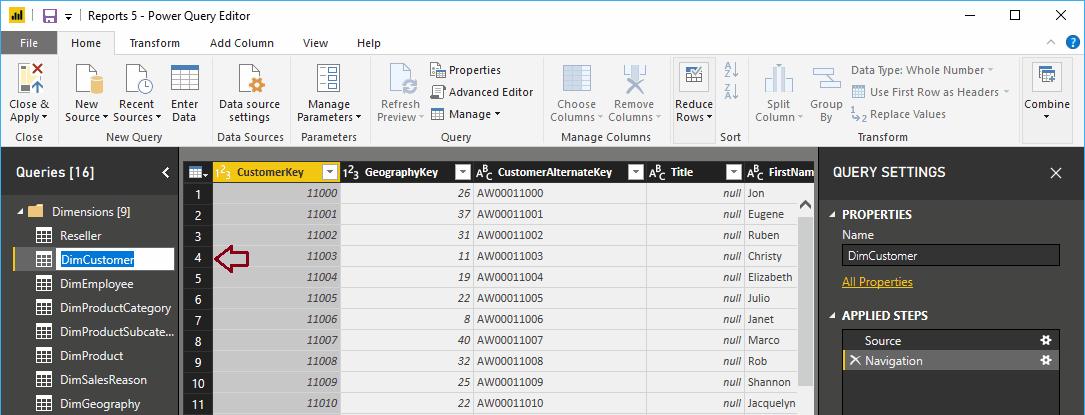1085x415 pixels.
Task: Open the Advanced Editor
Action: [482, 92]
